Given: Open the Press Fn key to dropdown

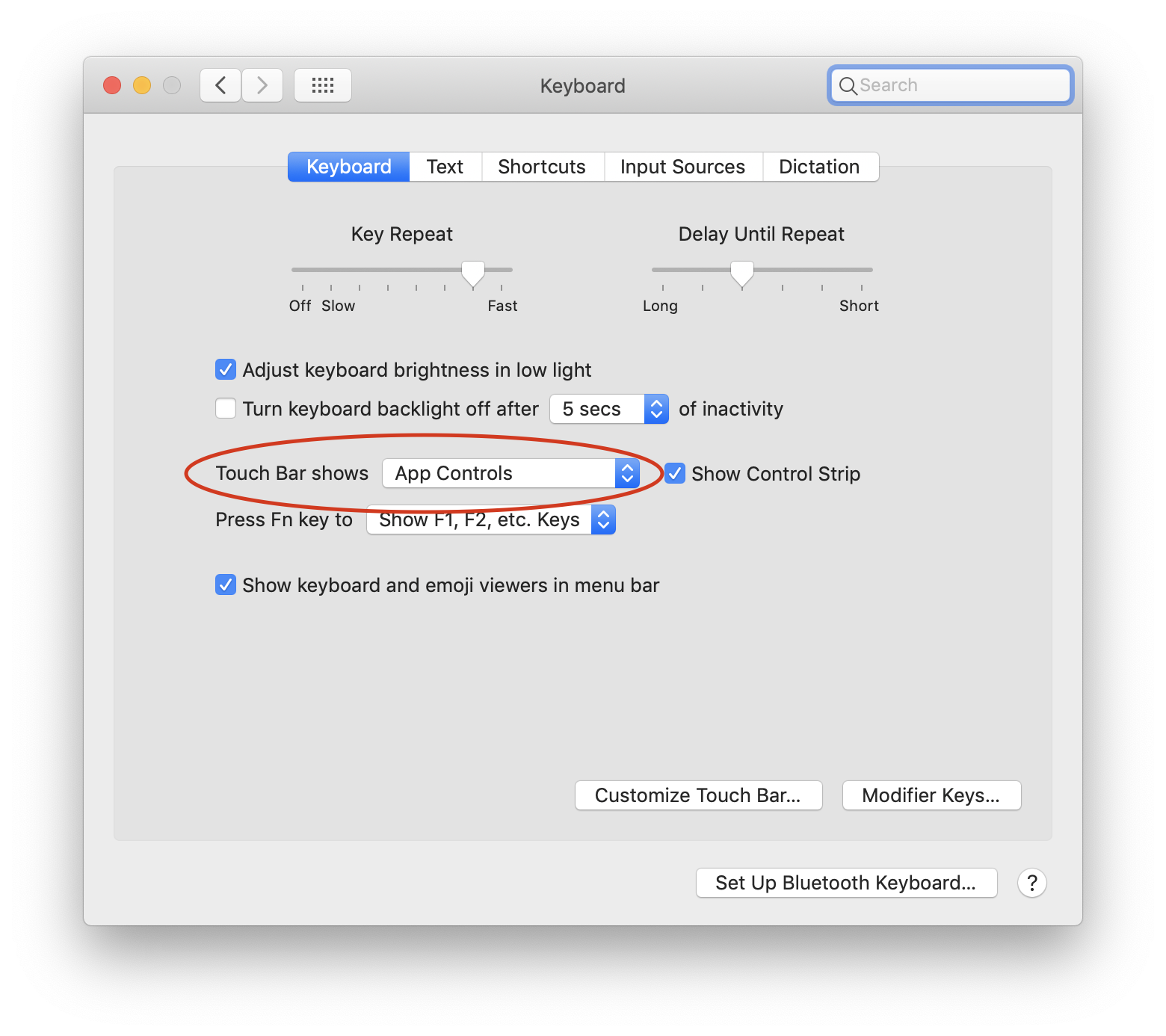Looking at the screenshot, I should pos(490,519).
